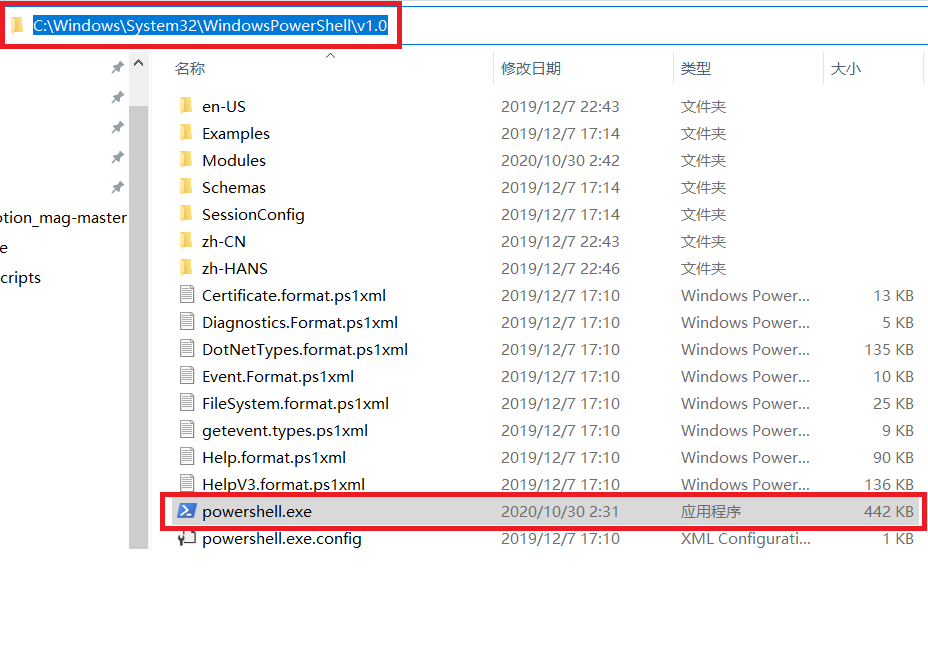This screenshot has height=648, width=928.
Task: Click the DotNetTypes.format.ps1xml file icon
Action: point(187,349)
